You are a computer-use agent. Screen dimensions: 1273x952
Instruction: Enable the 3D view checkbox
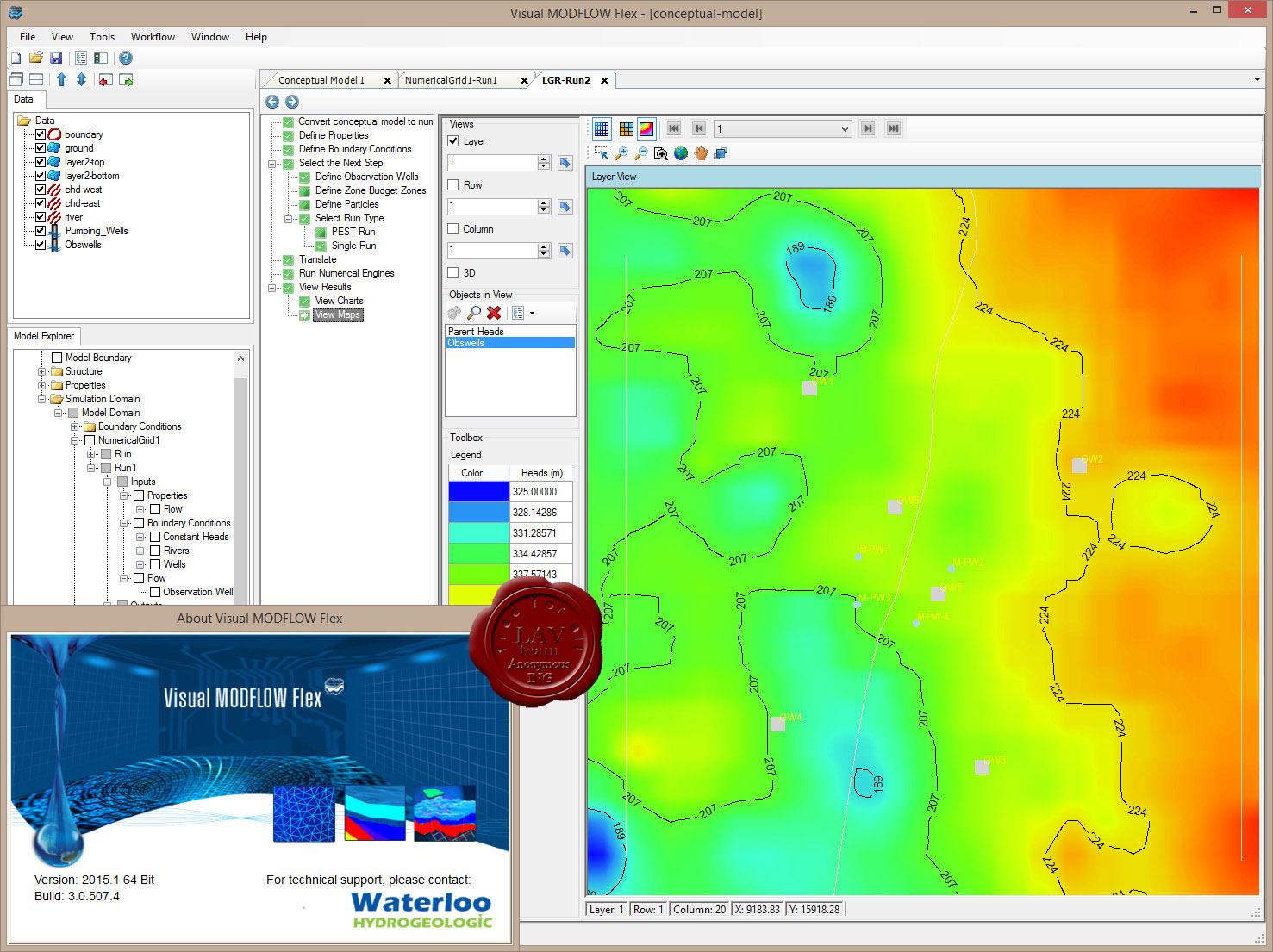(x=453, y=273)
